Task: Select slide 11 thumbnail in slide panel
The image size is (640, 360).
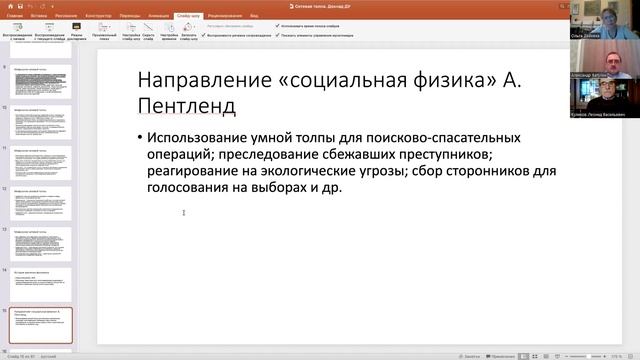Action: (x=41, y=163)
